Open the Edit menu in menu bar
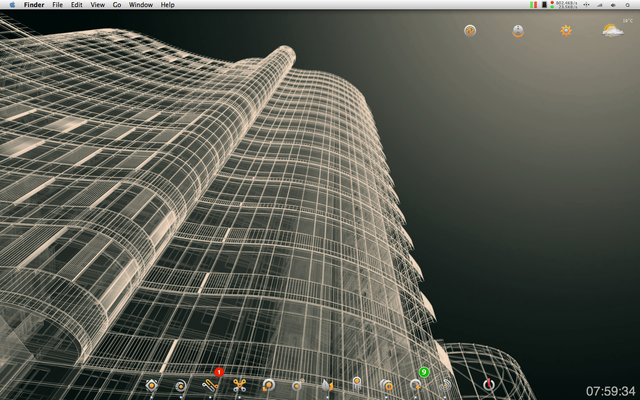The image size is (640, 400). [77, 5]
